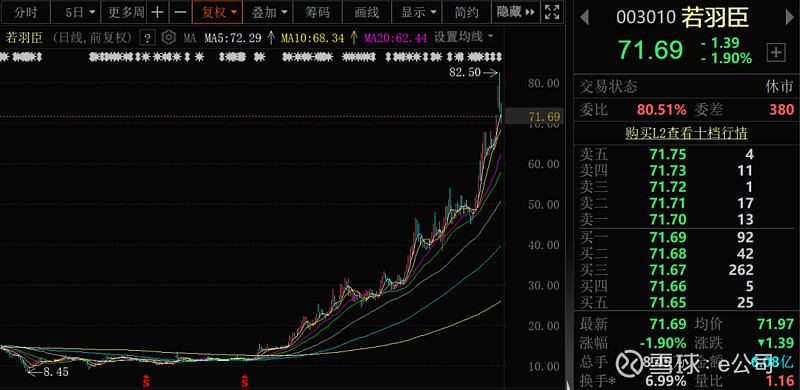
Task: Select 卖五 ask row at 71.75
Action: click(686, 154)
